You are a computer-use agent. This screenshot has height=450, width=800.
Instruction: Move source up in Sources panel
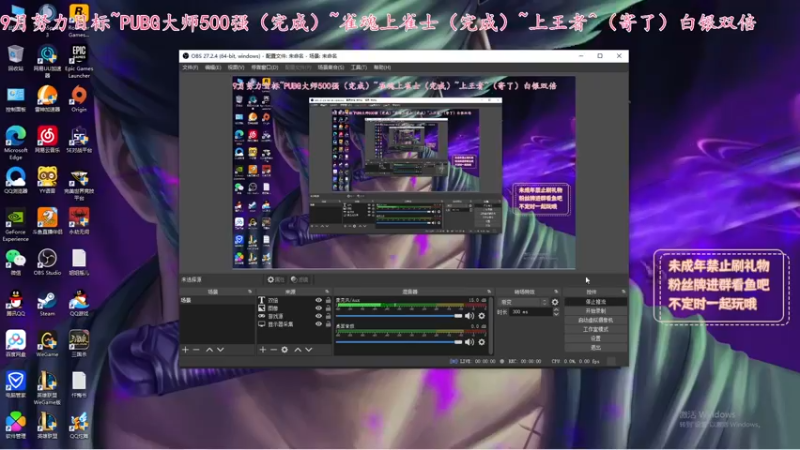coord(297,349)
